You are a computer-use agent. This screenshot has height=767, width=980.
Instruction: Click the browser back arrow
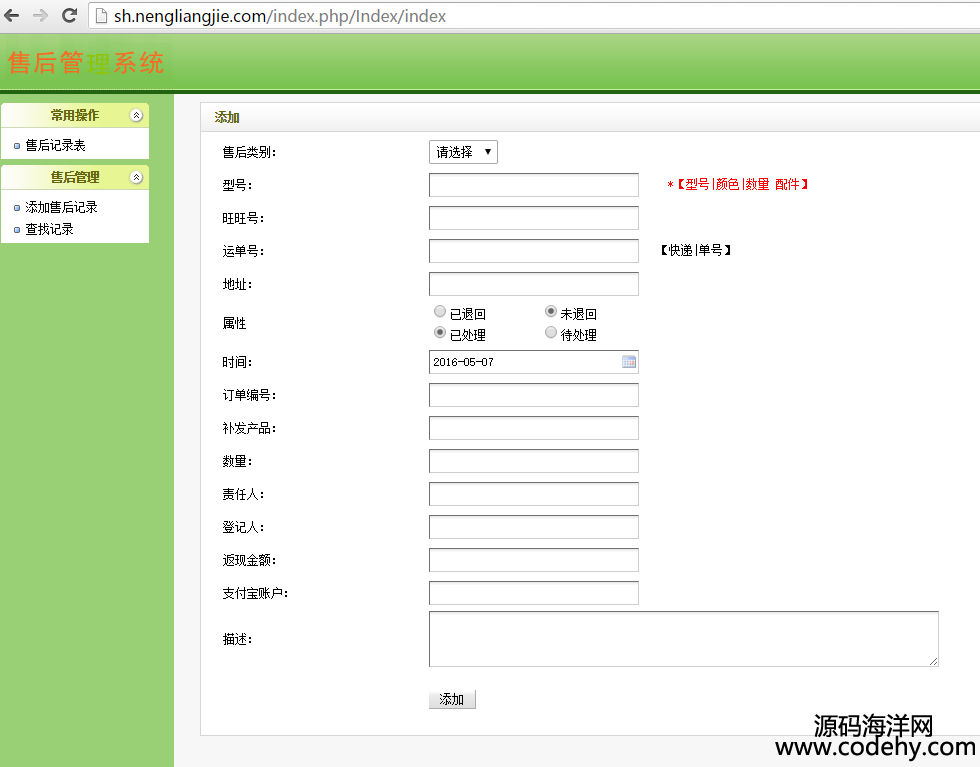click(x=12, y=15)
